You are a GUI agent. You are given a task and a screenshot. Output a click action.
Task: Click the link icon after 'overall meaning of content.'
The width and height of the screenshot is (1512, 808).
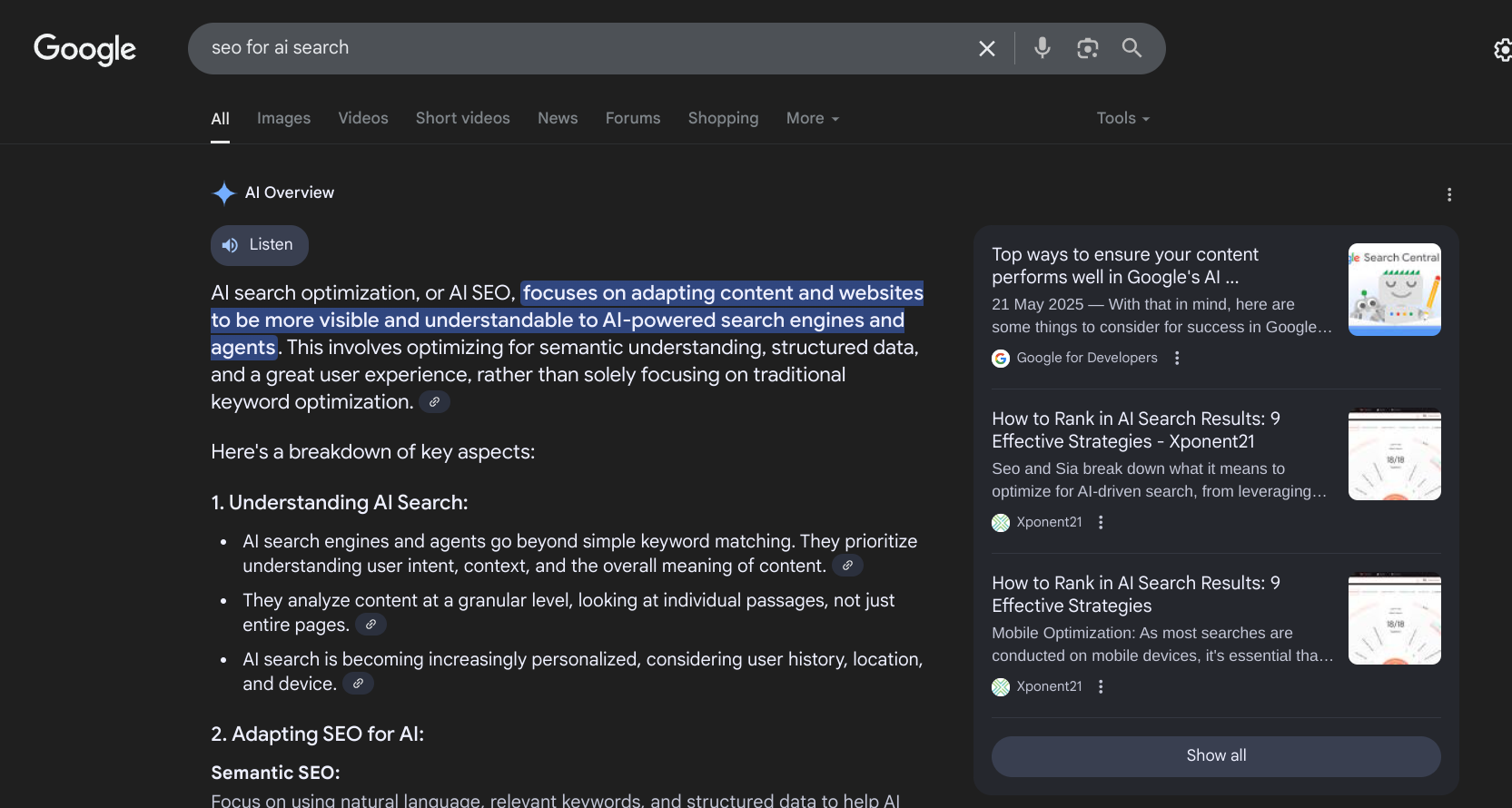[x=847, y=566]
